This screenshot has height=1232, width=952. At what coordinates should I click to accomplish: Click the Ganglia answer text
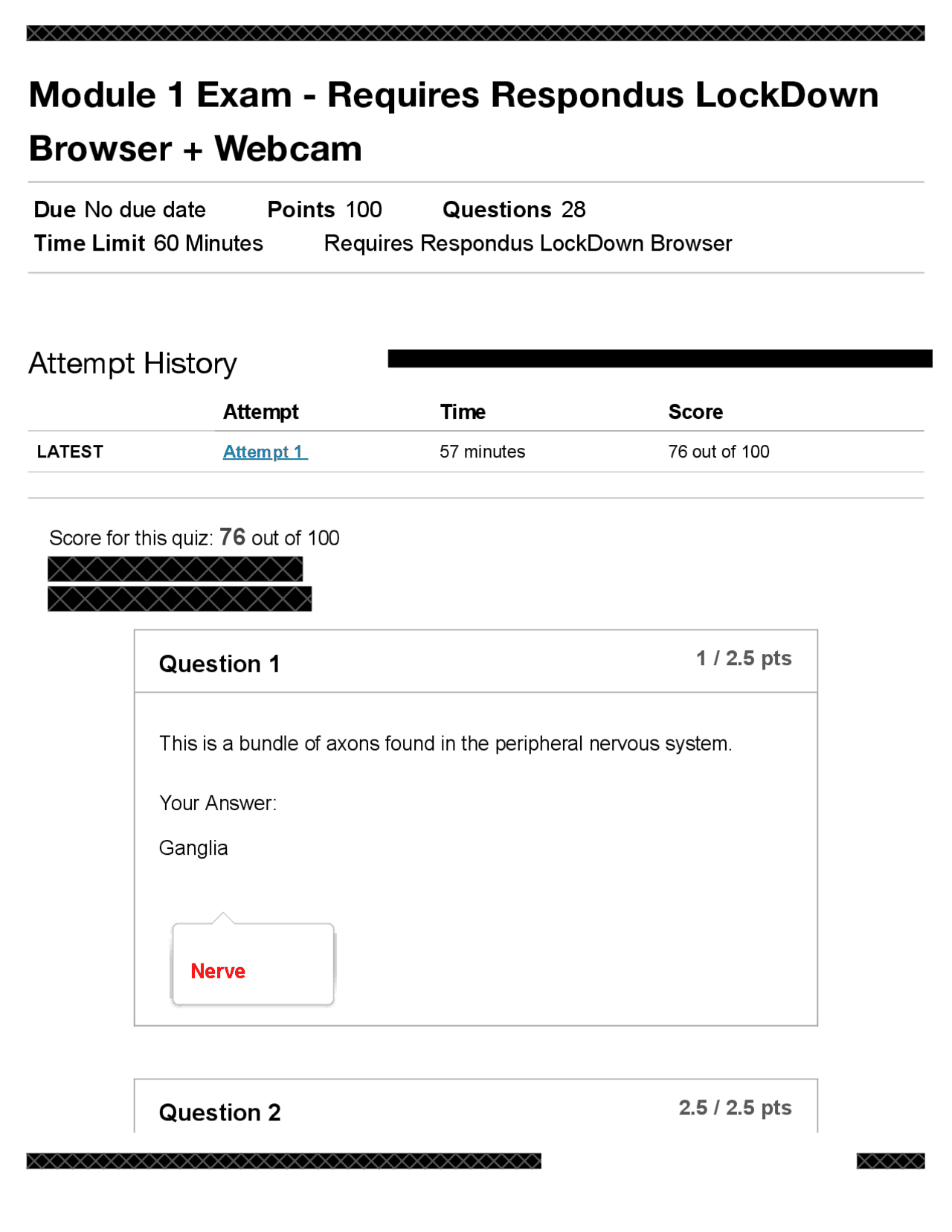193,848
